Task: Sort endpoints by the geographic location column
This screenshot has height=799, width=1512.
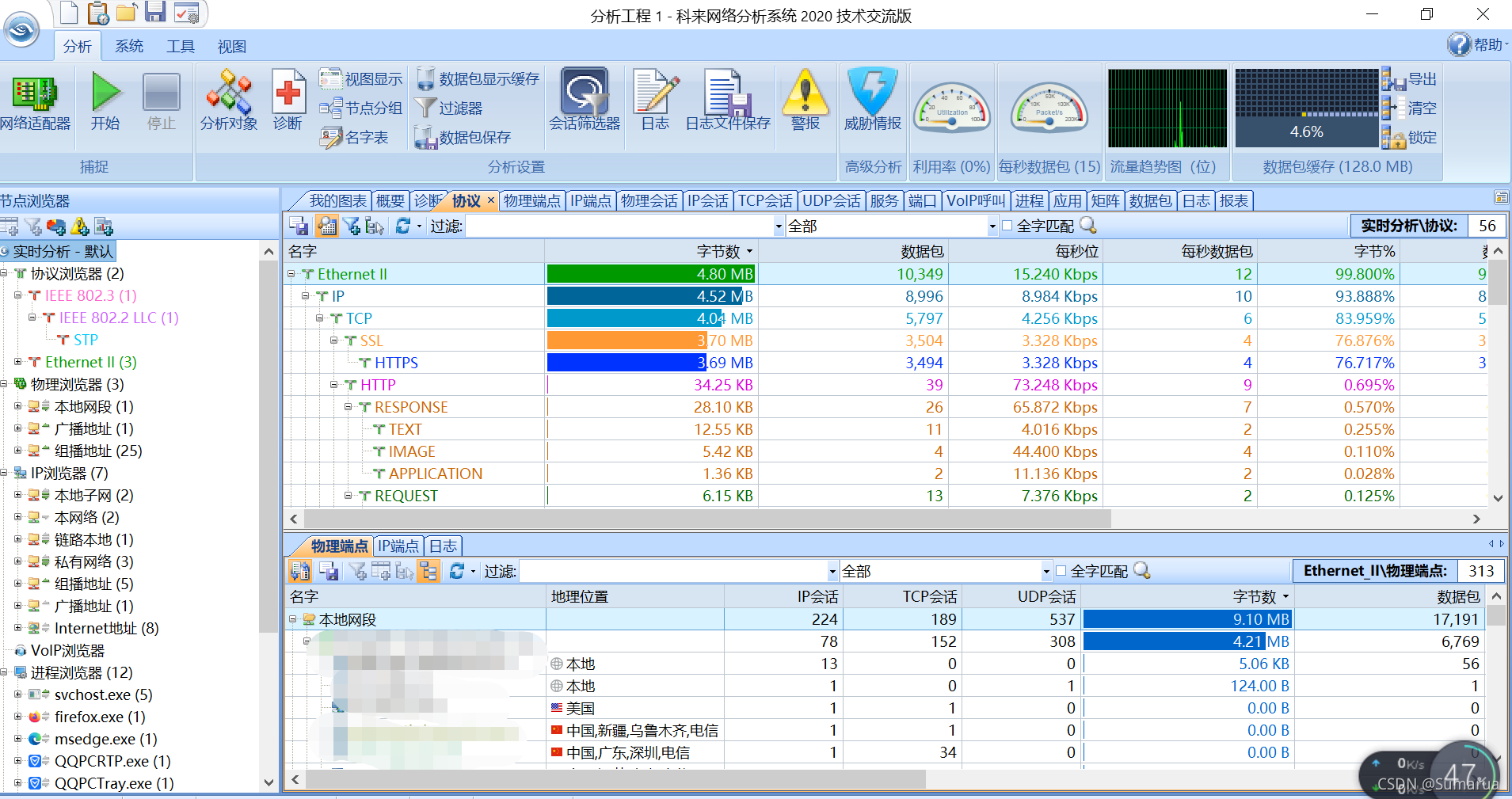Action: coord(635,596)
